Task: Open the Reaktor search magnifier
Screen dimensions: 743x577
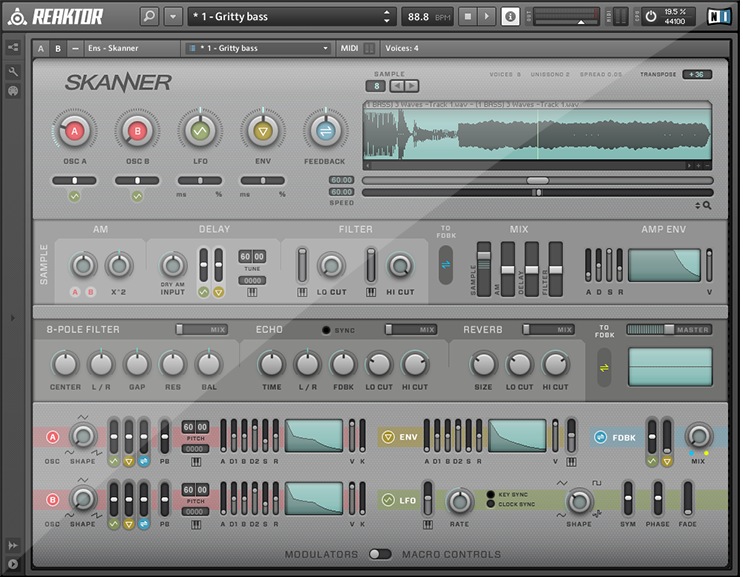Action: point(149,17)
